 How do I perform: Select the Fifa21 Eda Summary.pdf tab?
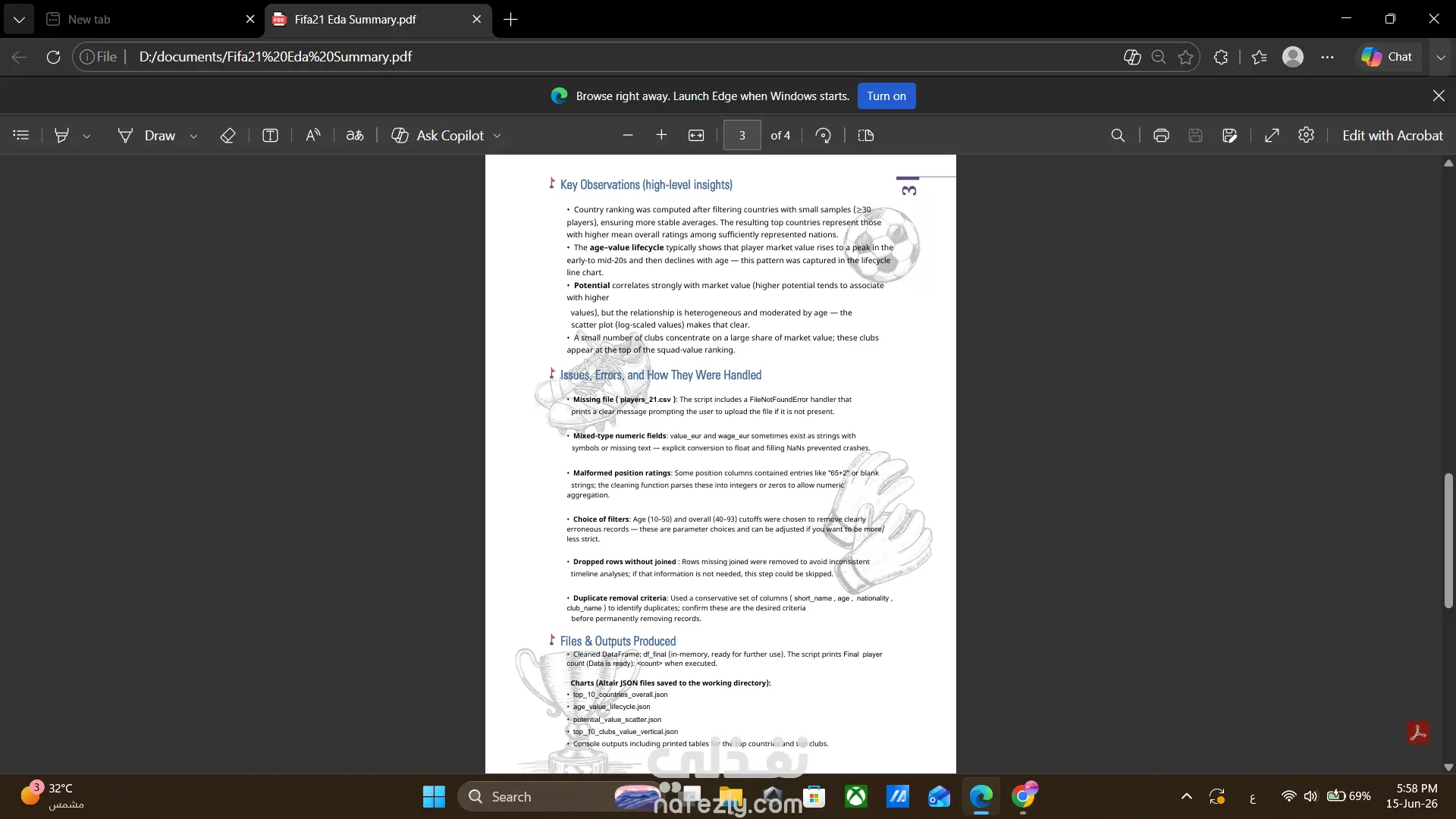[x=378, y=19]
